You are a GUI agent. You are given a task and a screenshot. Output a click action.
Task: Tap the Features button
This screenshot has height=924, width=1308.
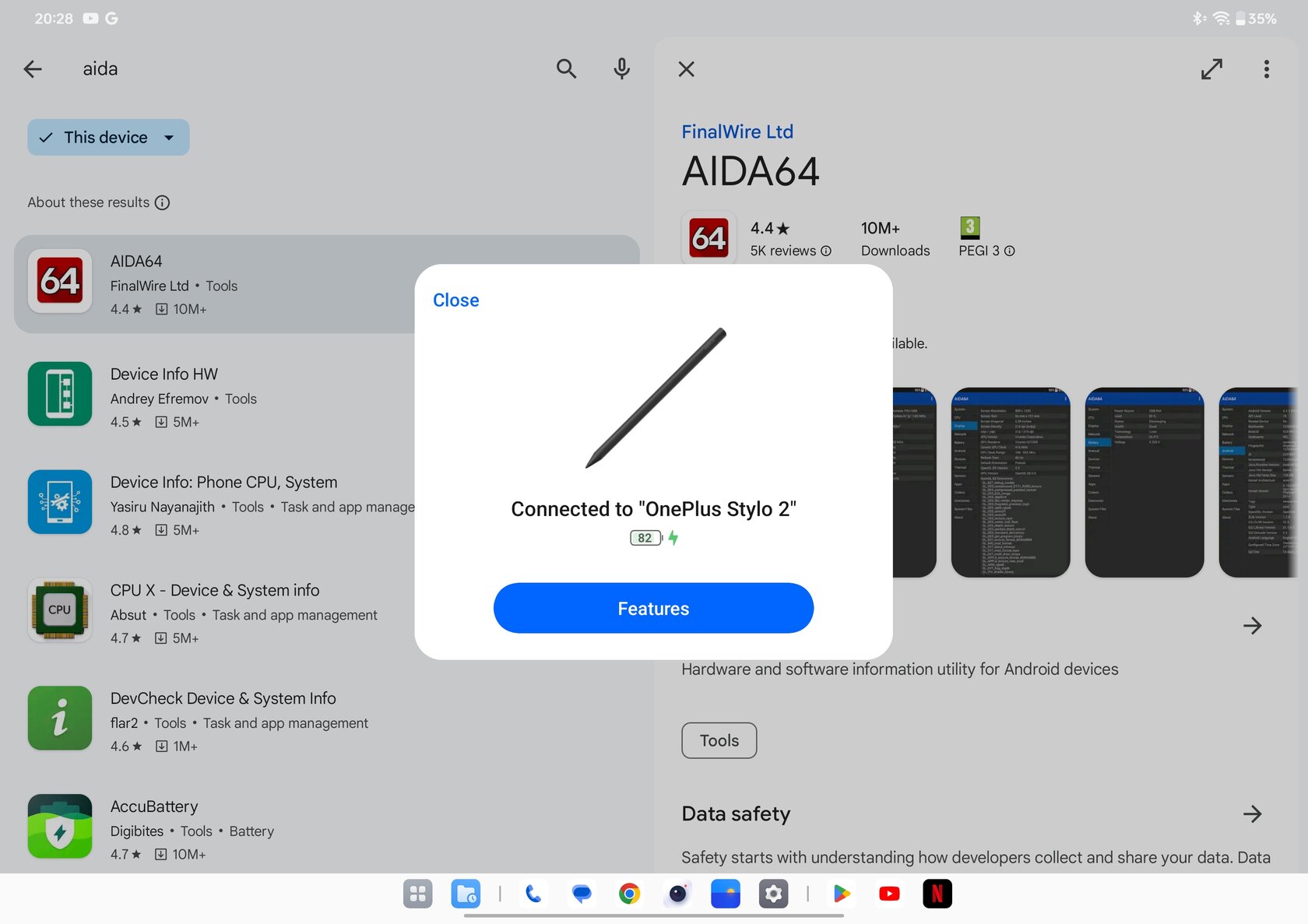(653, 608)
